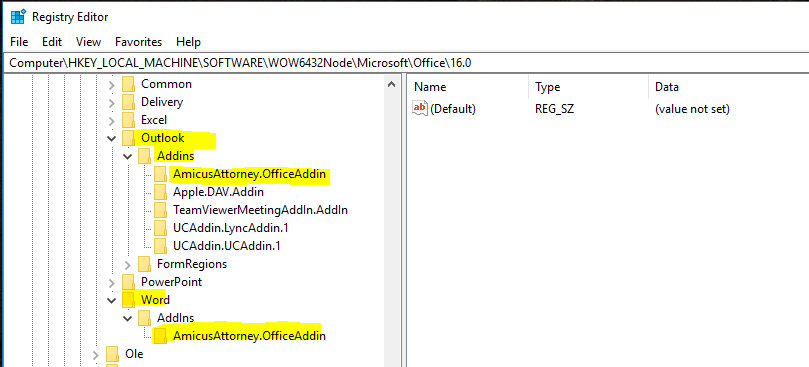Select the UCAddin.UCAddin.1 key label
This screenshot has height=367, width=809.
pos(226,246)
